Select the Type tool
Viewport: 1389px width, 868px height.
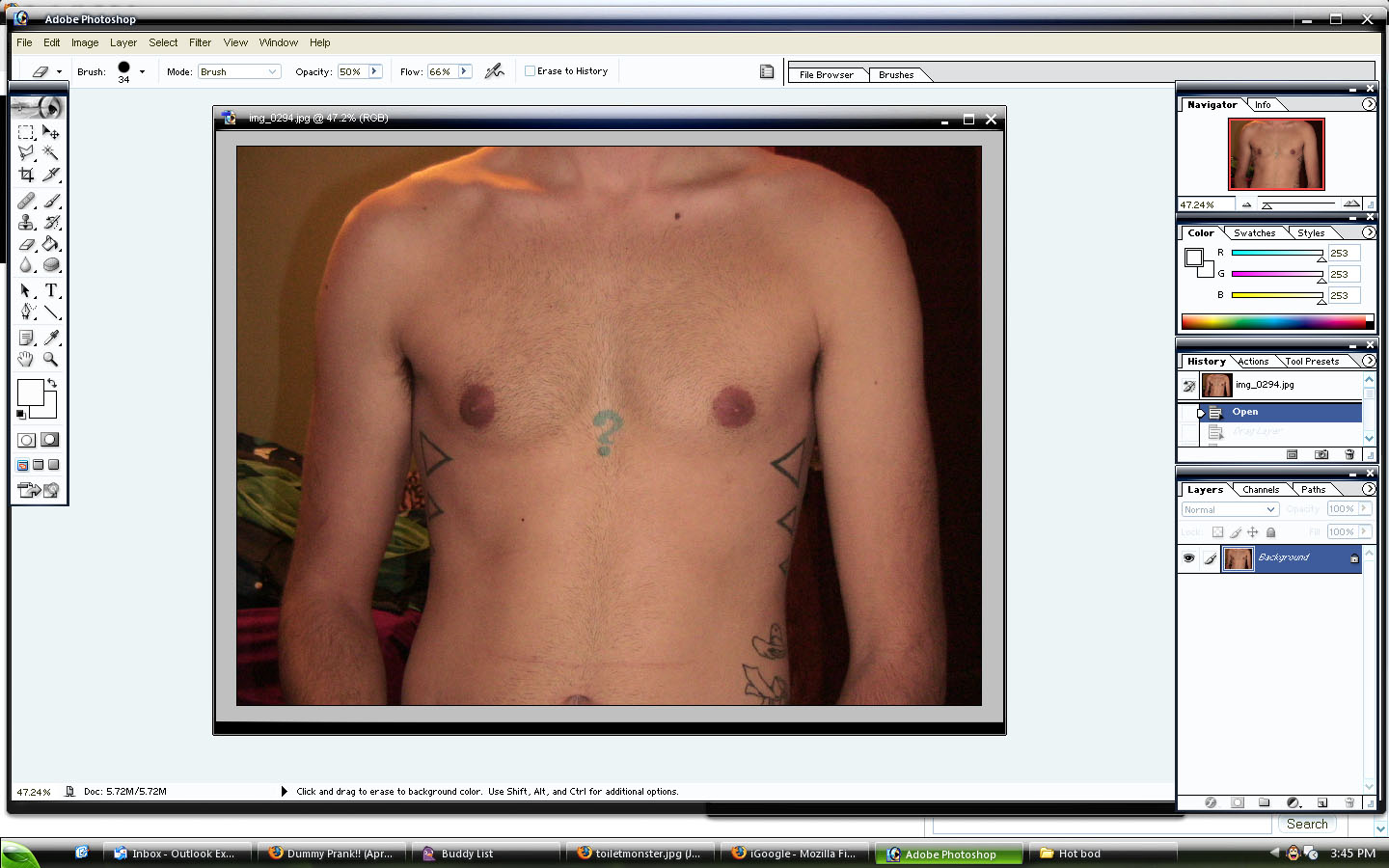[x=51, y=290]
